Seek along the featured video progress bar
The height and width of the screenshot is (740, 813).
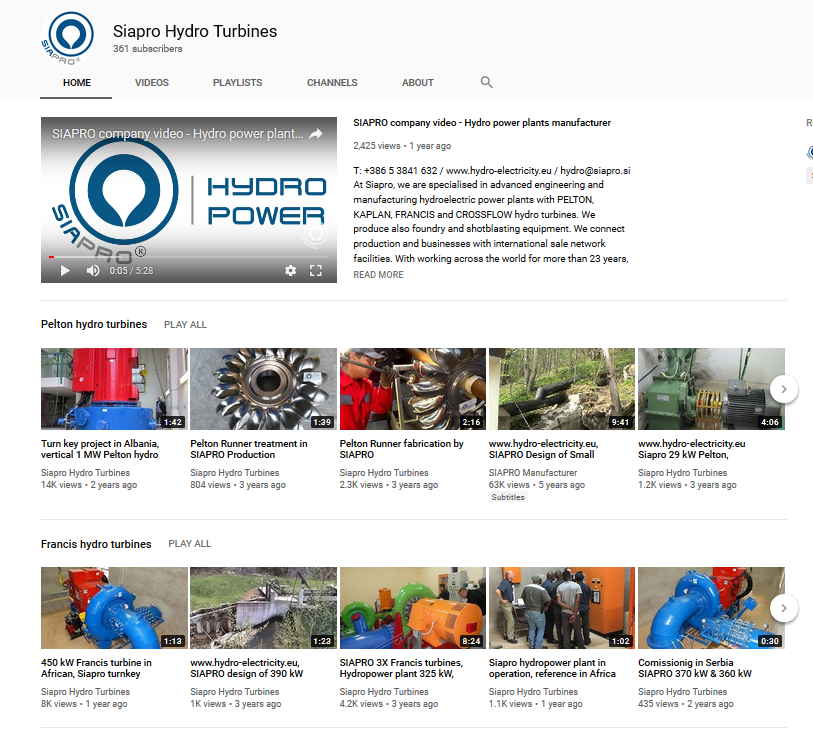pos(189,257)
